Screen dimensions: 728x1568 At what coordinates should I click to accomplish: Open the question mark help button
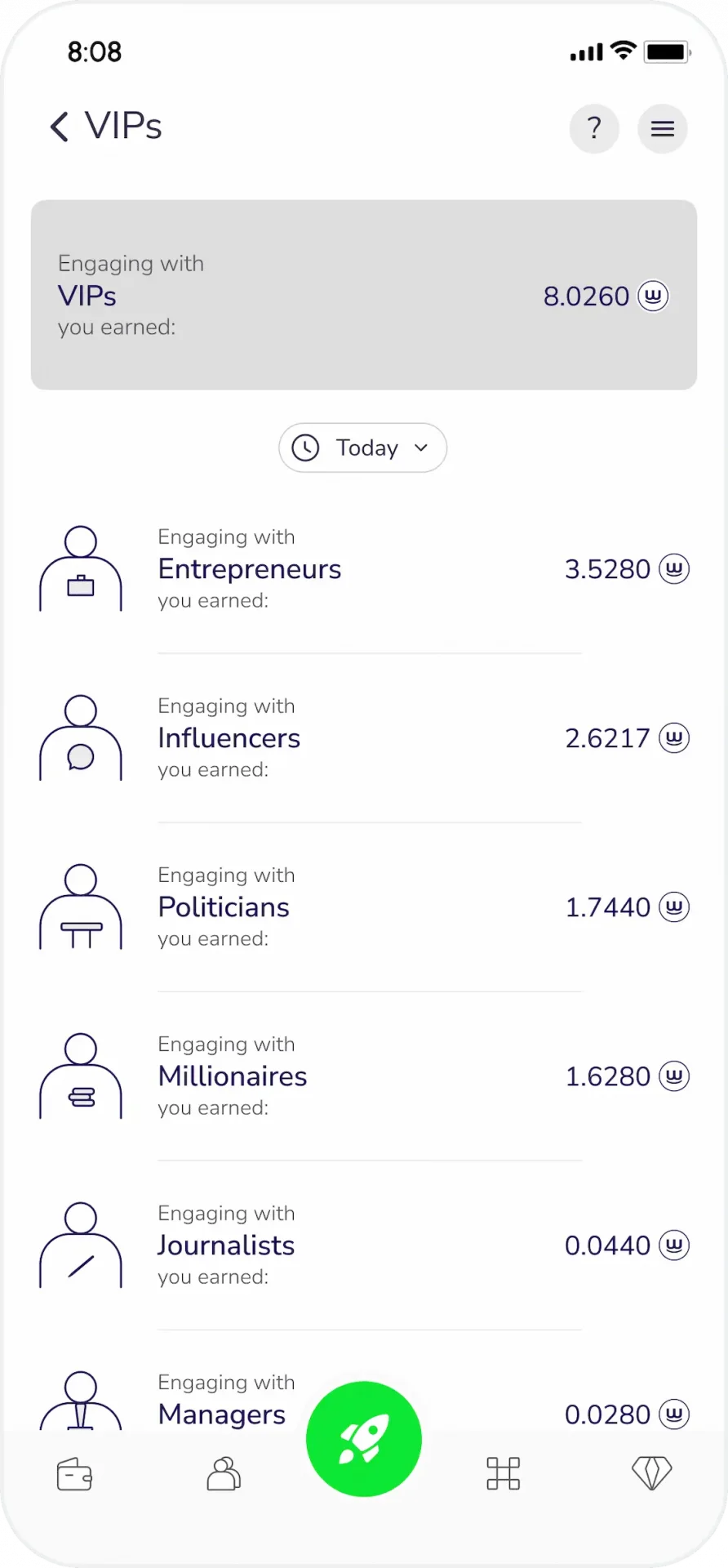tap(594, 128)
